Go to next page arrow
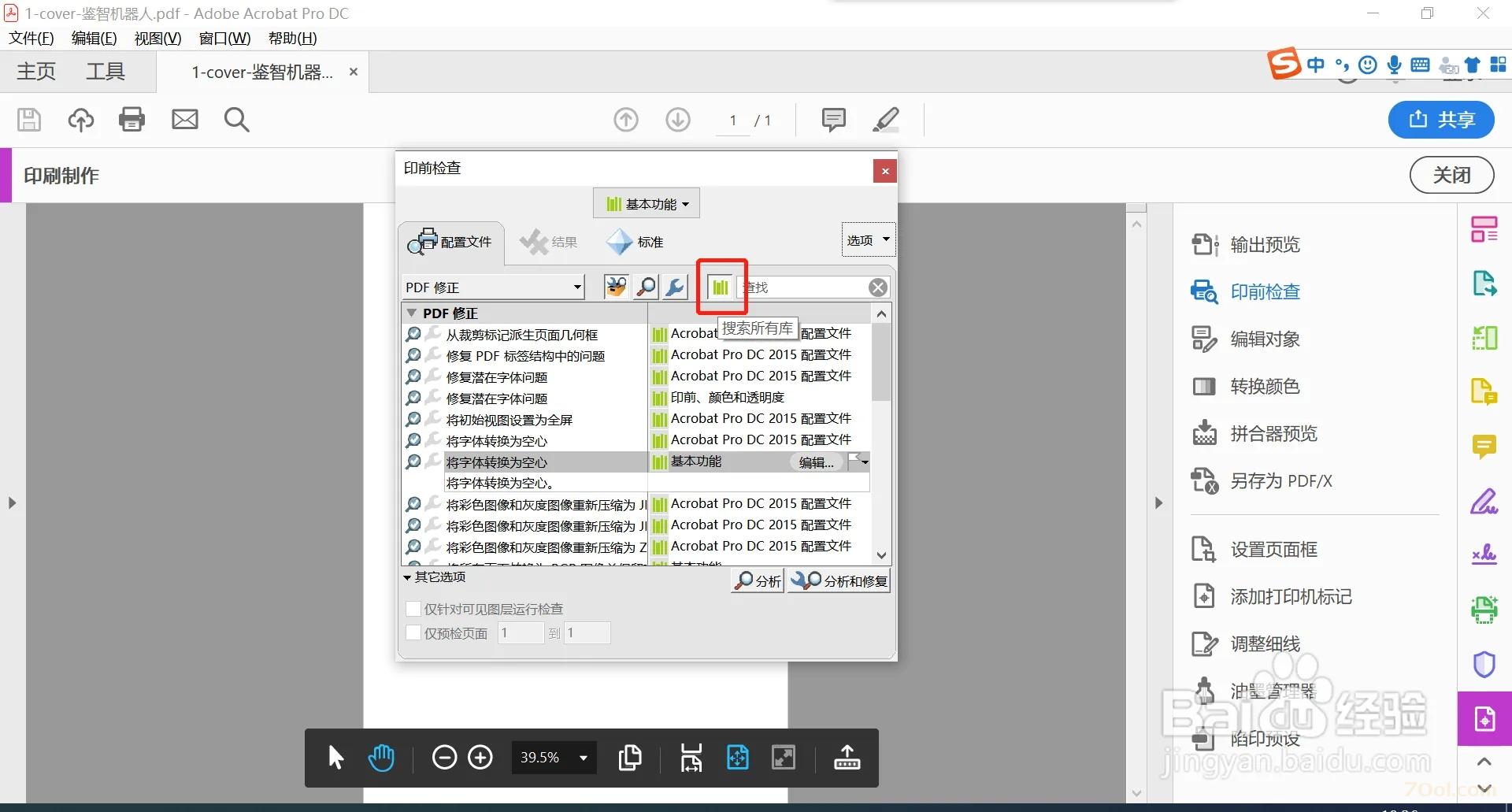Screen dimensions: 1512x812 pos(678,120)
